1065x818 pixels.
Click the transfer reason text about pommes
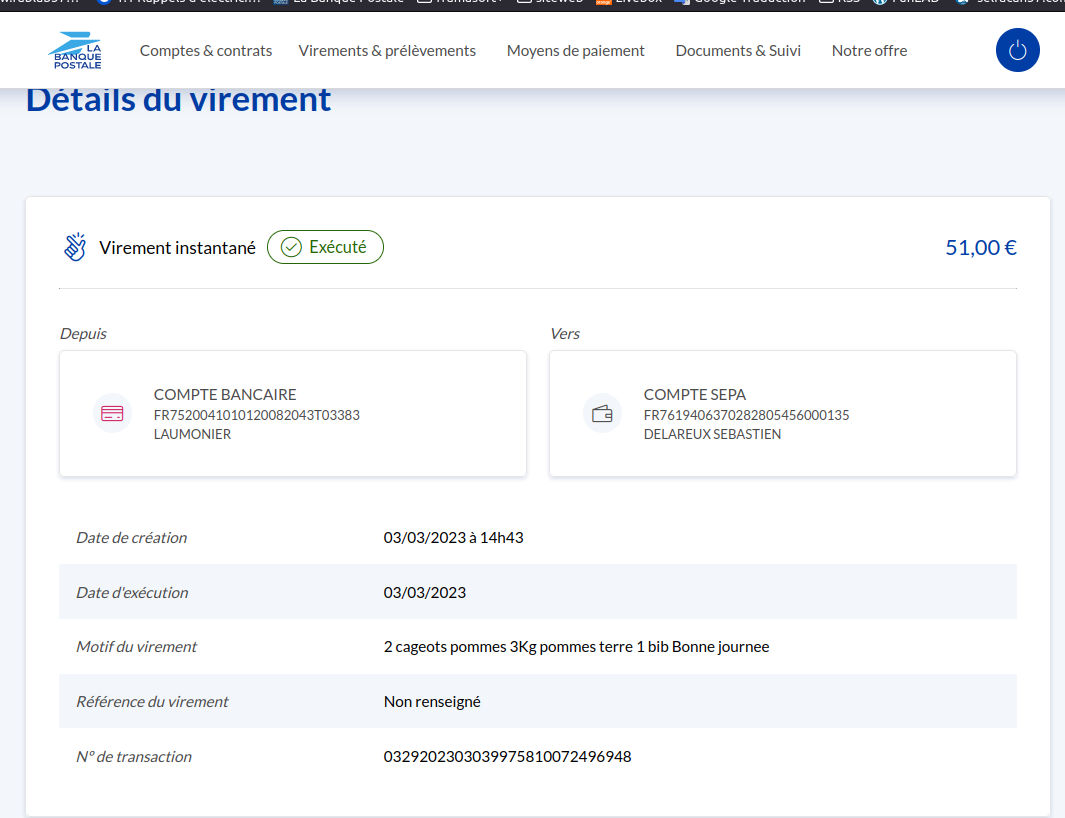coord(576,647)
